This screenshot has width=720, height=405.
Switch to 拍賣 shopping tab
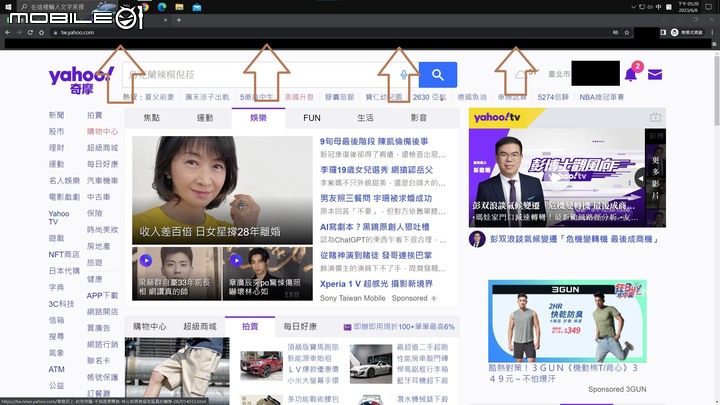coord(250,326)
